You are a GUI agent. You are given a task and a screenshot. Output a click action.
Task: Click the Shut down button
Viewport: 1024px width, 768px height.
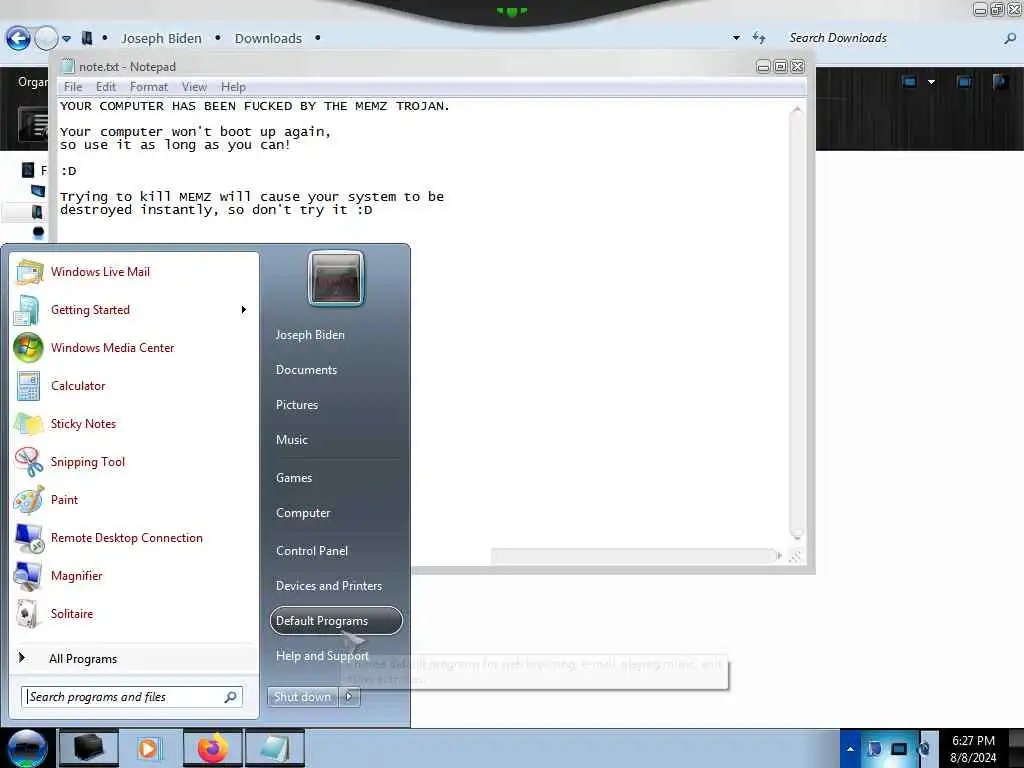pos(302,697)
